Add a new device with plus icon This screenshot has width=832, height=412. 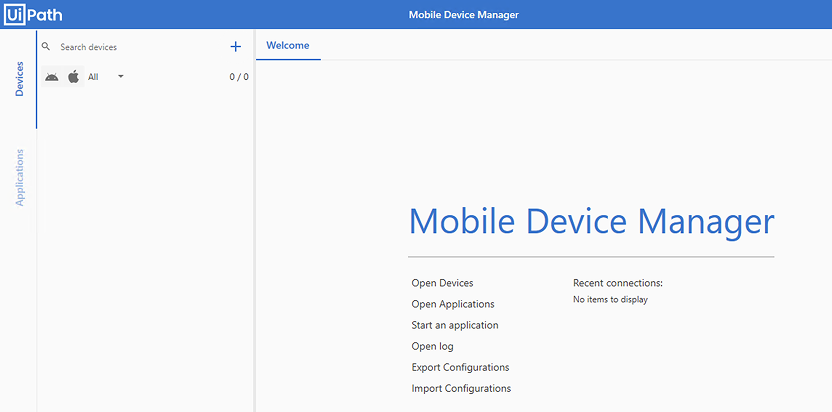tap(236, 47)
